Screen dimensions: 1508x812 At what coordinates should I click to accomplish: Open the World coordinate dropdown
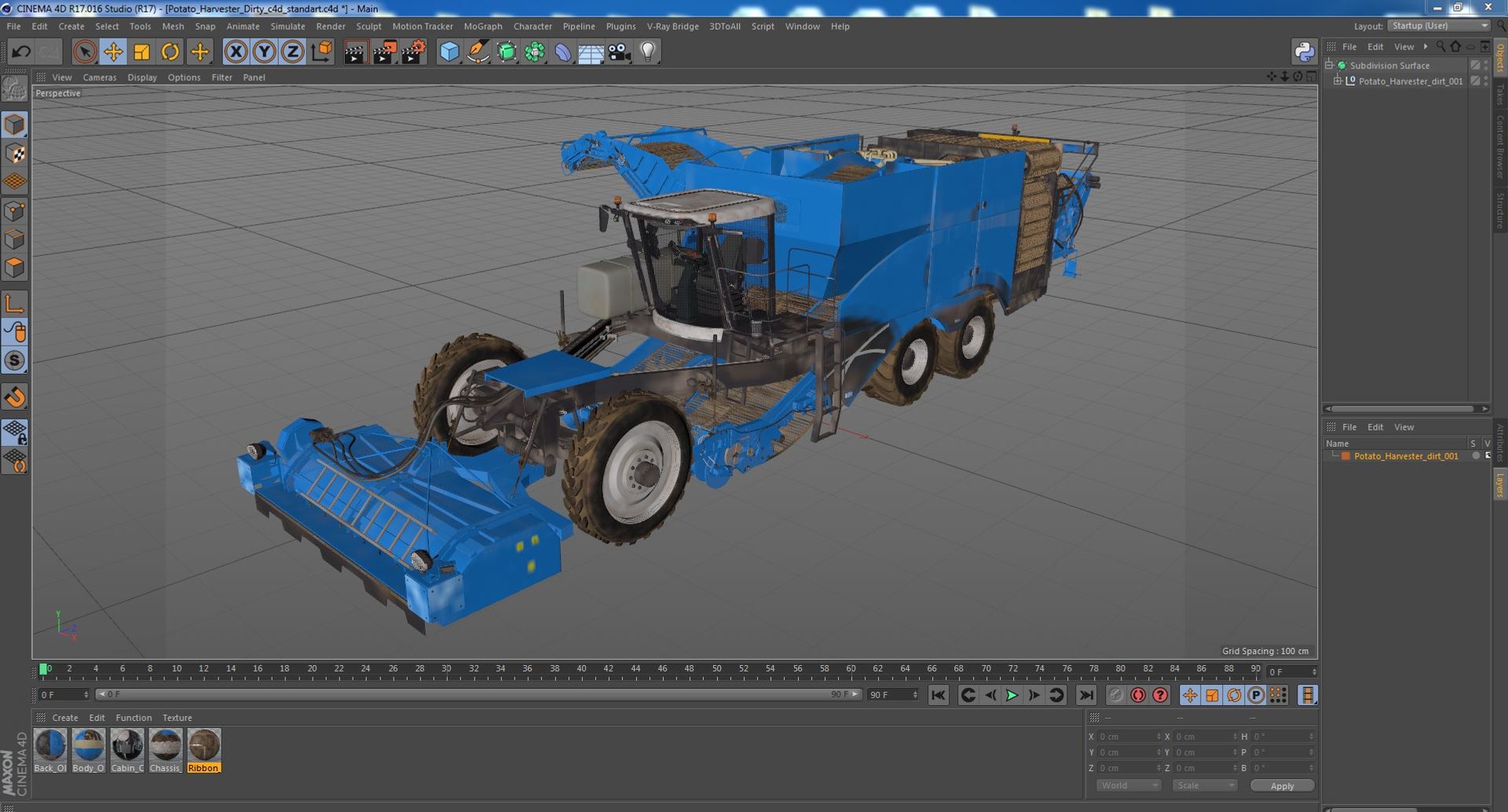(1129, 785)
